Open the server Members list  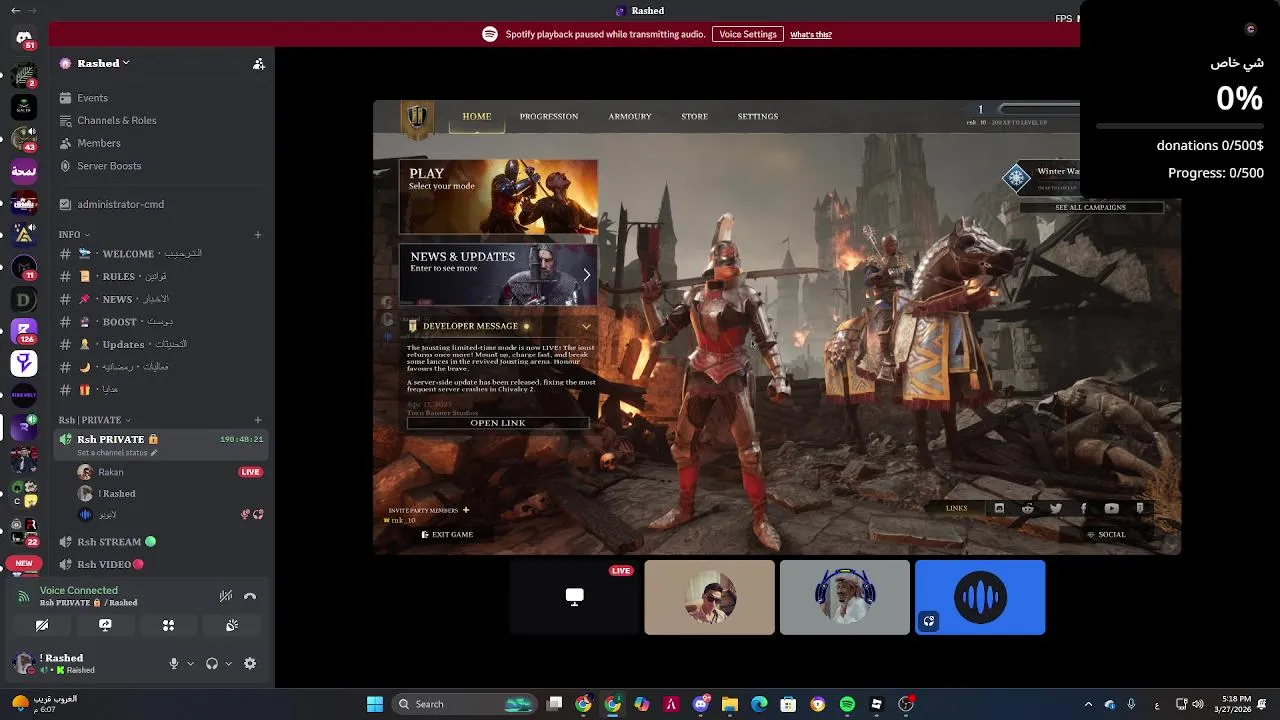162,143
